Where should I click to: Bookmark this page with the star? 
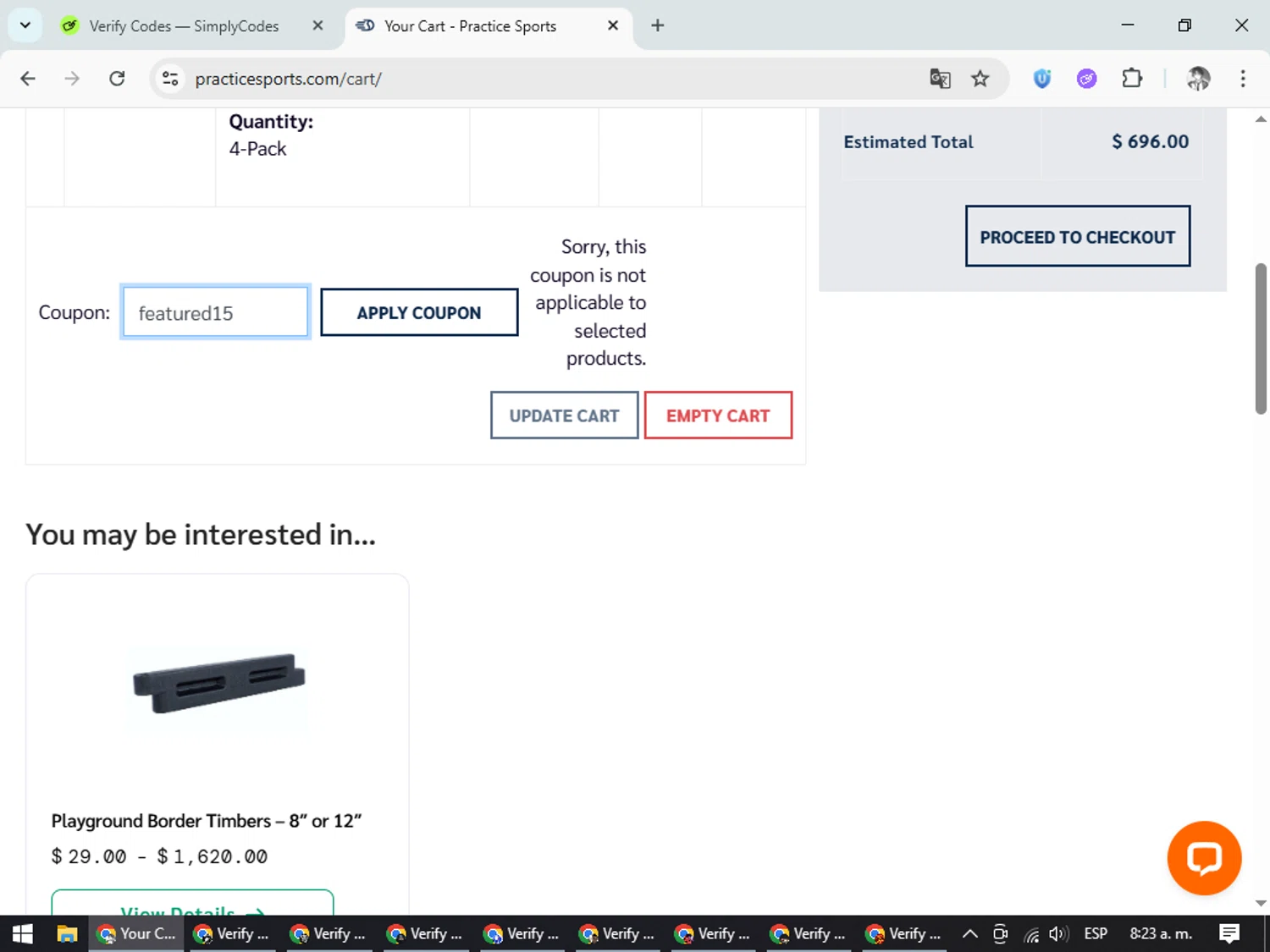(980, 79)
